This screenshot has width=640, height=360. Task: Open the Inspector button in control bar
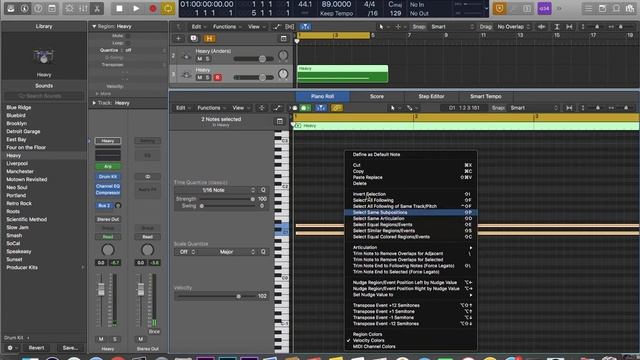(24, 8)
